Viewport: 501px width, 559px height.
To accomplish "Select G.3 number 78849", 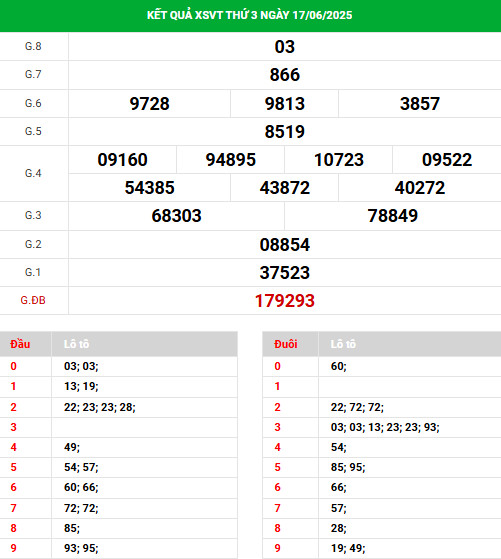I will click(x=393, y=216).
